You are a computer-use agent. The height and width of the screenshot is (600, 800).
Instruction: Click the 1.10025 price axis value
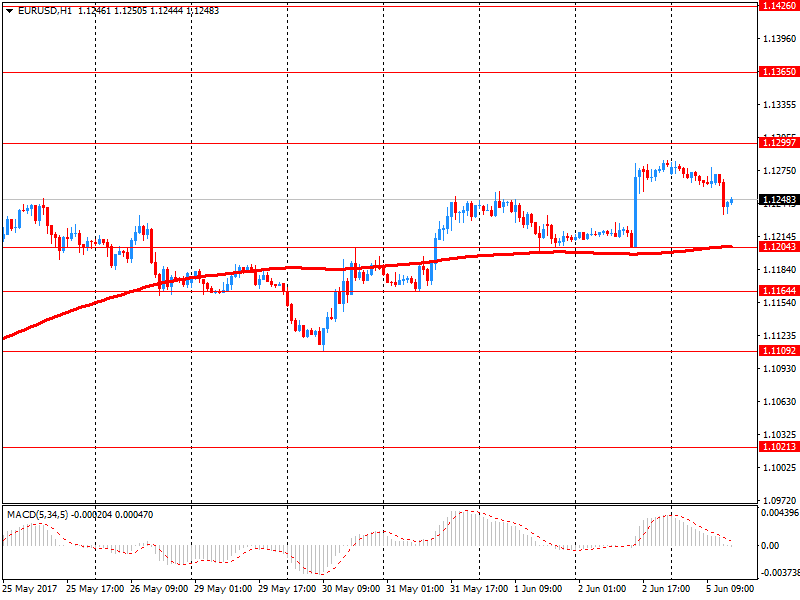pyautogui.click(x=779, y=468)
